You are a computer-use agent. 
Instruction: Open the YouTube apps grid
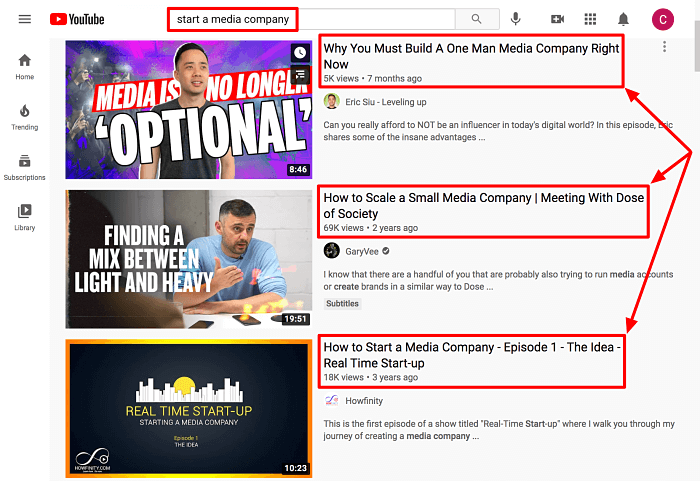[x=590, y=19]
